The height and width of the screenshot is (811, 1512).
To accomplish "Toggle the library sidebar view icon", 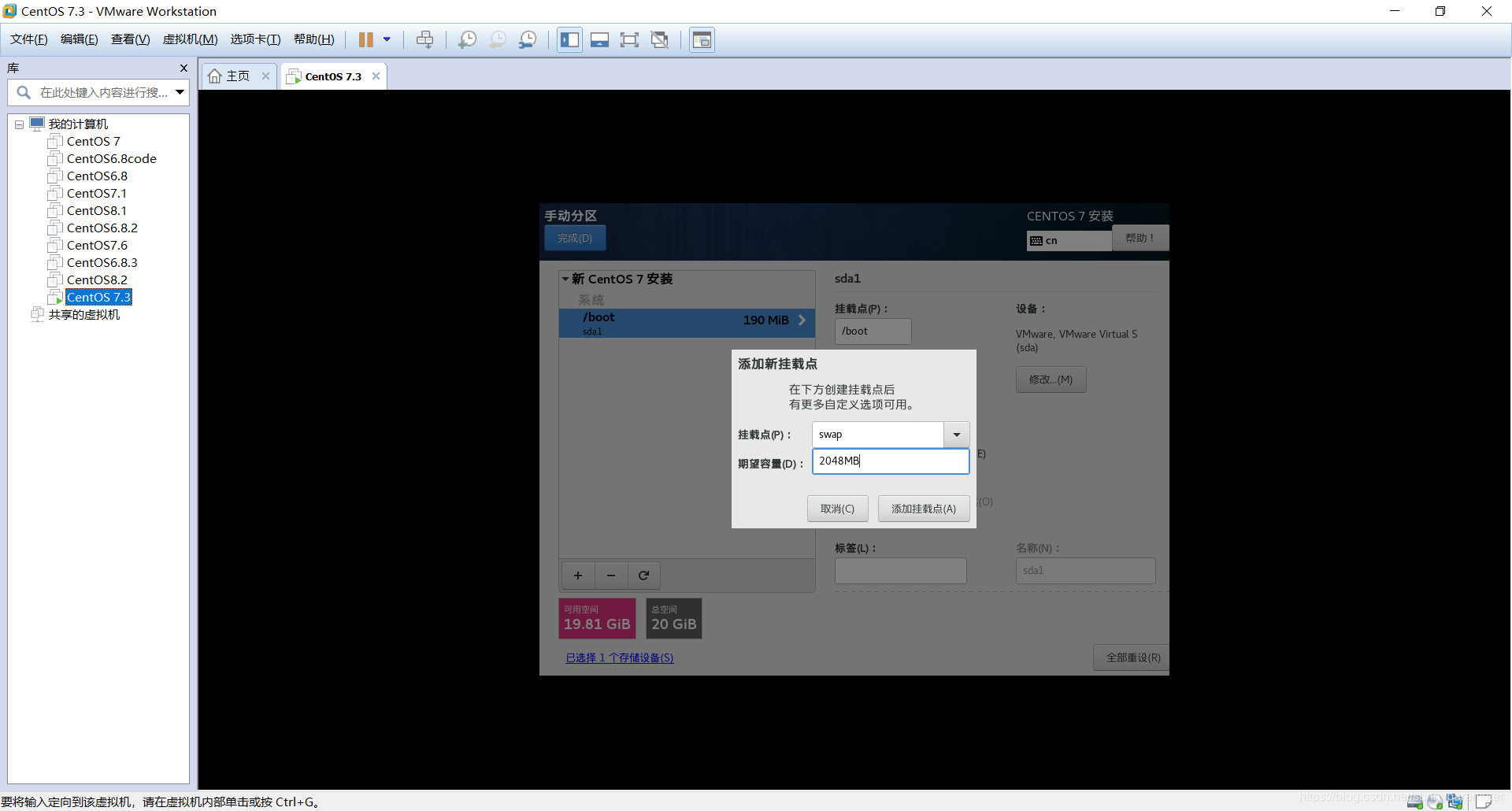I will tap(570, 39).
